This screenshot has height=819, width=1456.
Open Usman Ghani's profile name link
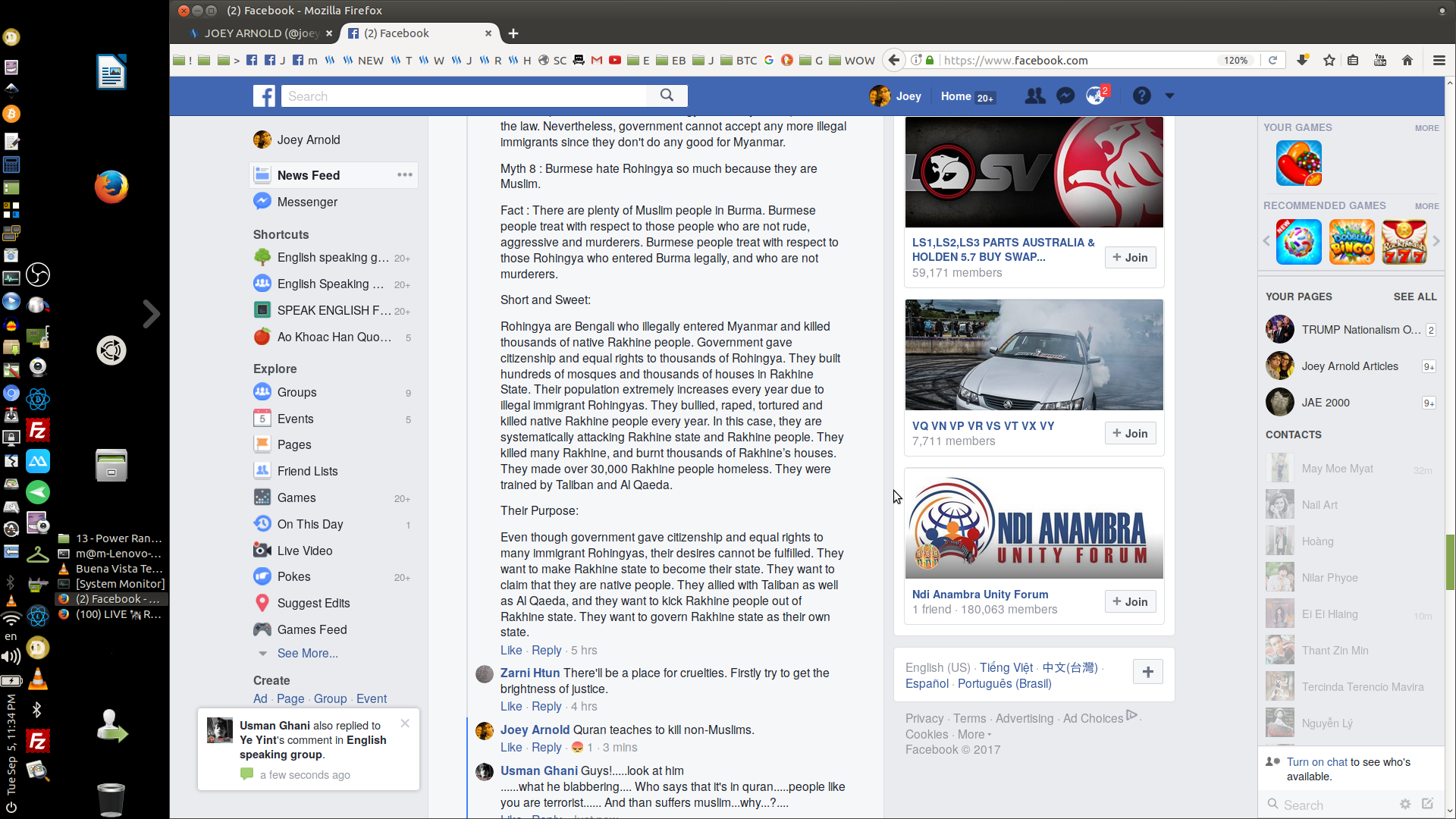[539, 770]
